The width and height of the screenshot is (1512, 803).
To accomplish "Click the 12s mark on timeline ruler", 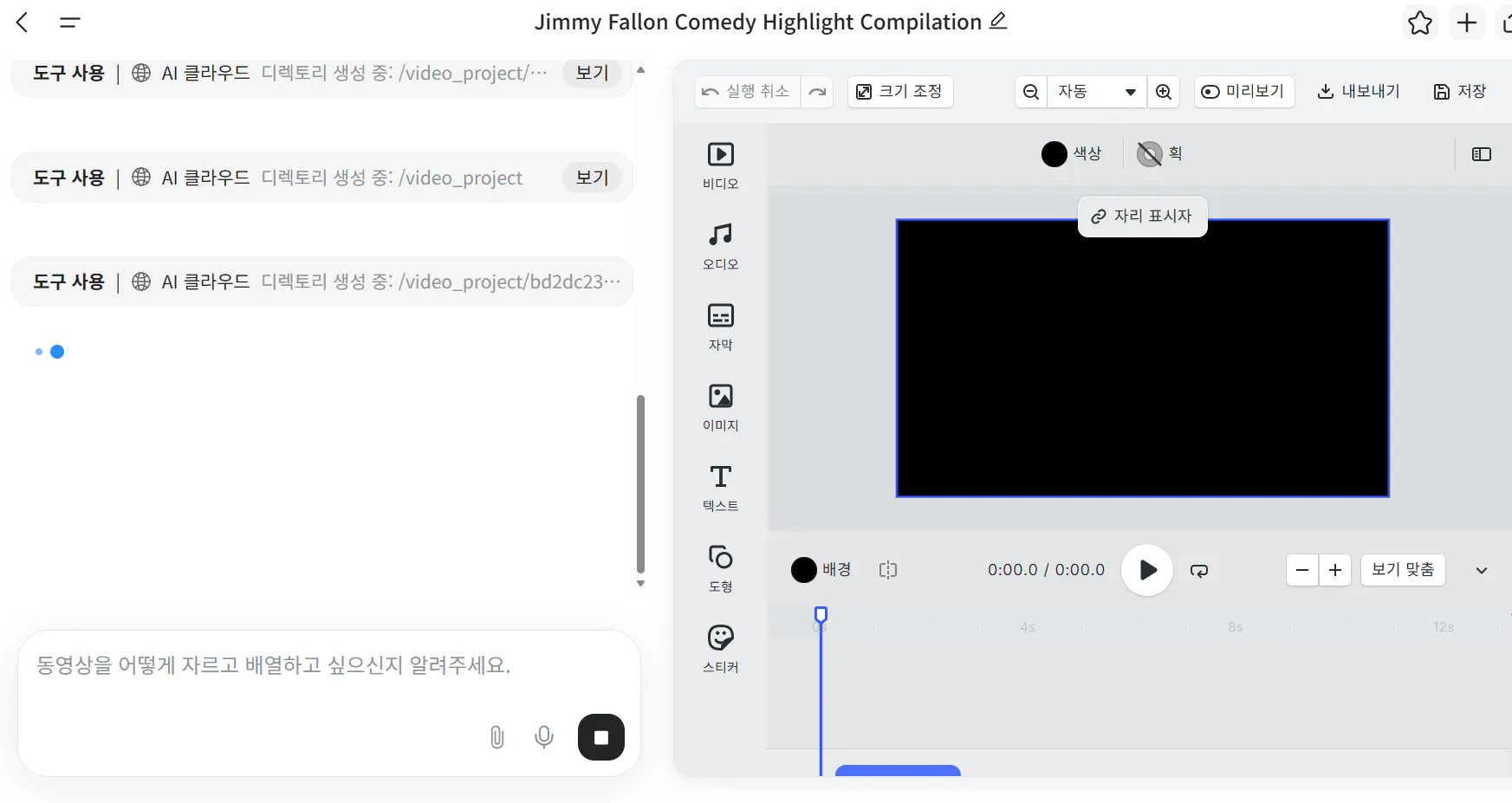I will pyautogui.click(x=1443, y=627).
